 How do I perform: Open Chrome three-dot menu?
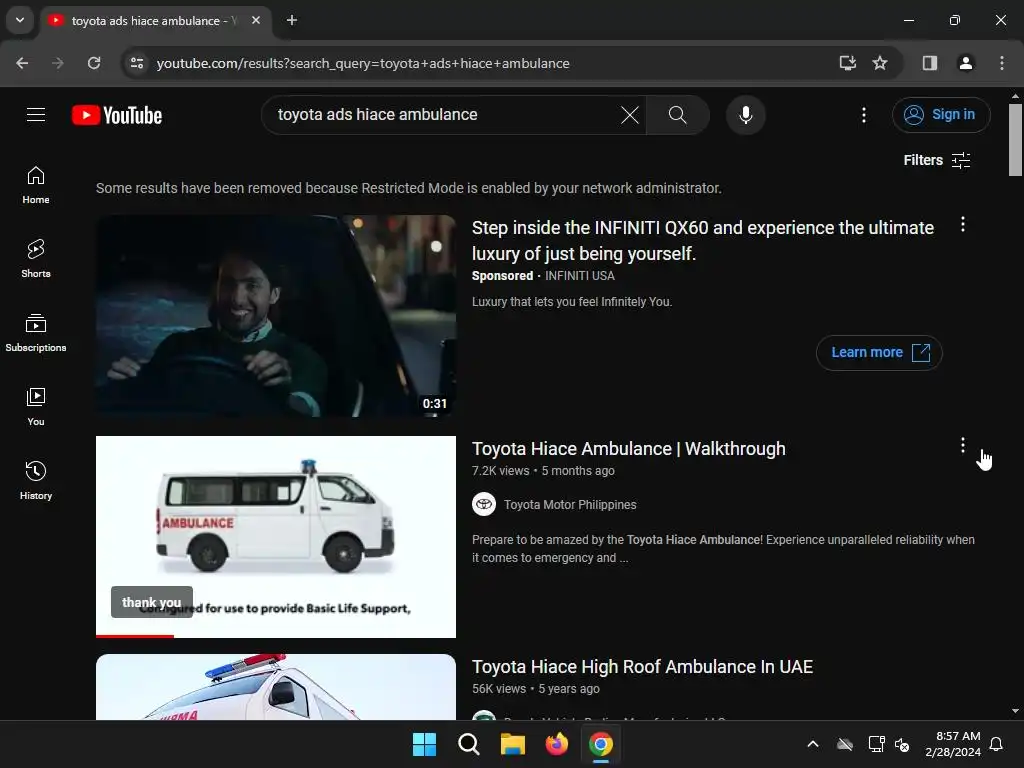pyautogui.click(x=1001, y=63)
